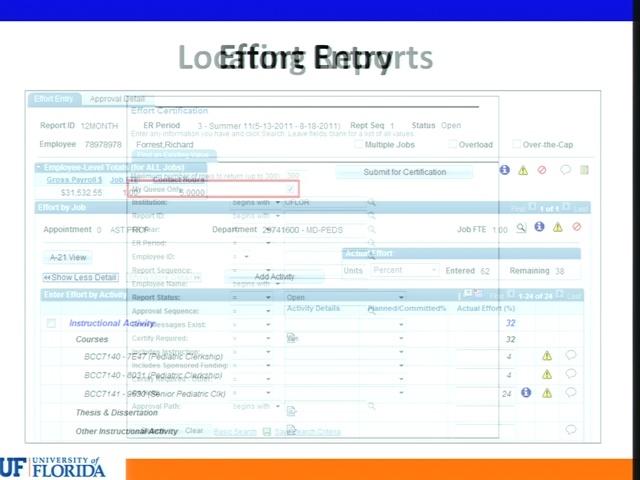The image size is (640, 480).
Task: Select the '$31,532.55' gross payroll value
Action: [81, 193]
